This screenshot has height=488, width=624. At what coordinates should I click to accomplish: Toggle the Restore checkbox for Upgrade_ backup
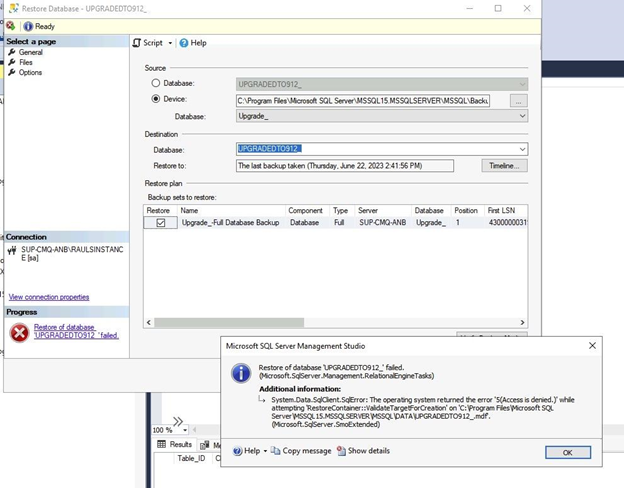click(160, 223)
